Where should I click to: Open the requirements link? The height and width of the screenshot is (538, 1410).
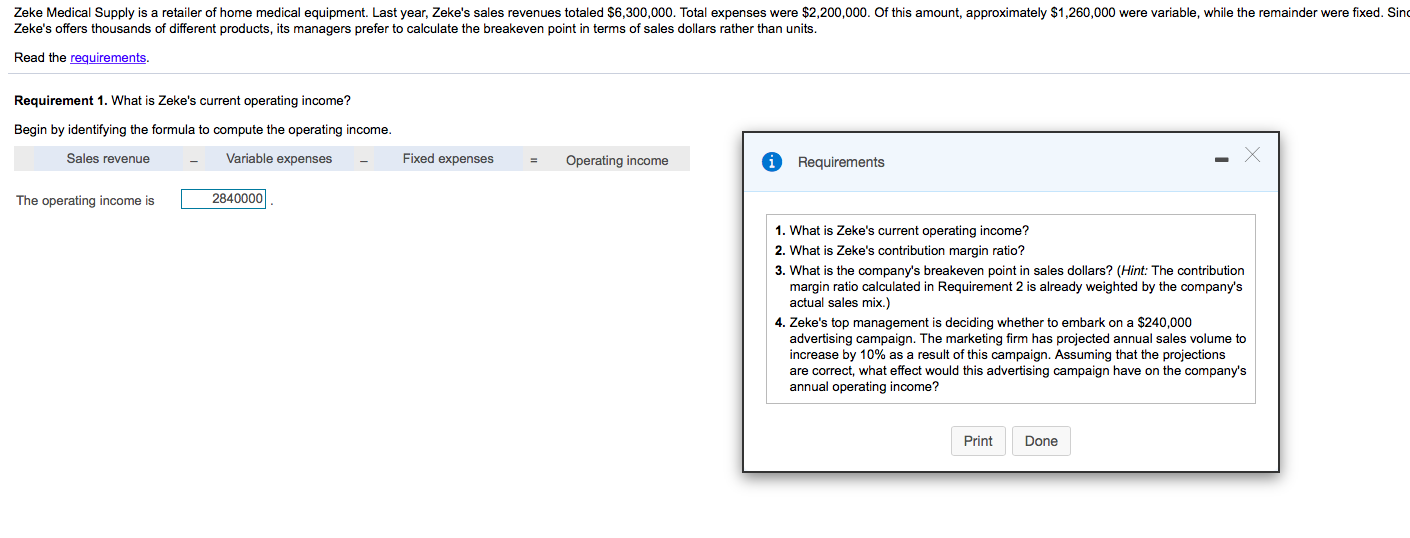coord(108,58)
